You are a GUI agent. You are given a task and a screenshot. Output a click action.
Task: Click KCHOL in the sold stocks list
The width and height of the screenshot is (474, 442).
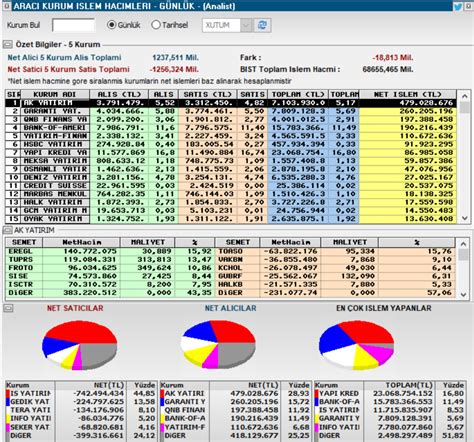pos(230,268)
